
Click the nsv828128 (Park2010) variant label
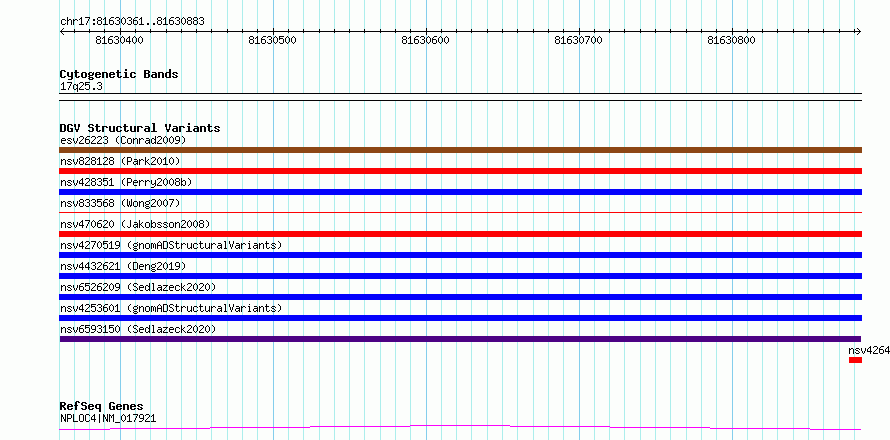120,161
